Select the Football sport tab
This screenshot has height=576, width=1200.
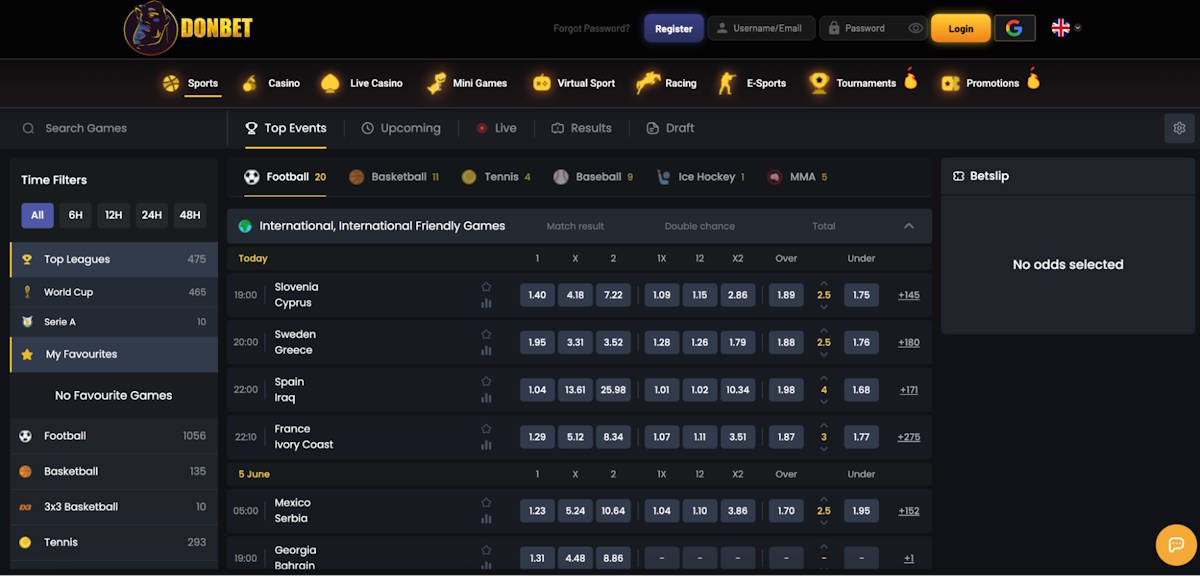[285, 177]
